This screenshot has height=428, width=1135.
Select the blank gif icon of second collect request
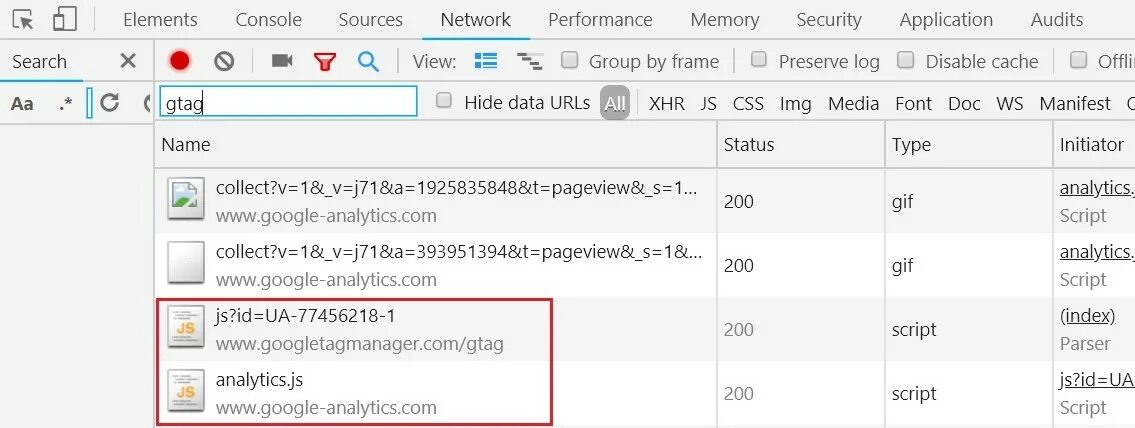(x=186, y=262)
